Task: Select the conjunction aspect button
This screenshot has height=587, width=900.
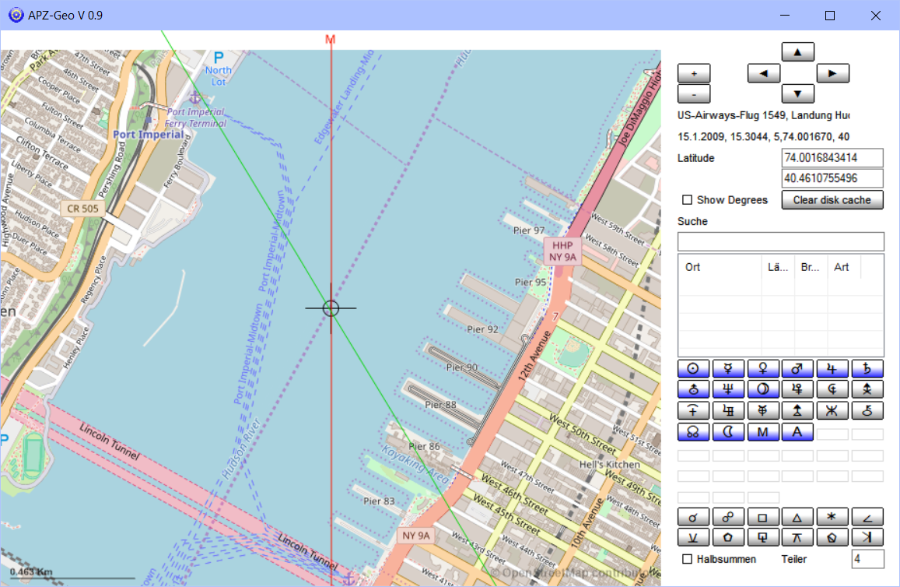Action: pos(693,517)
